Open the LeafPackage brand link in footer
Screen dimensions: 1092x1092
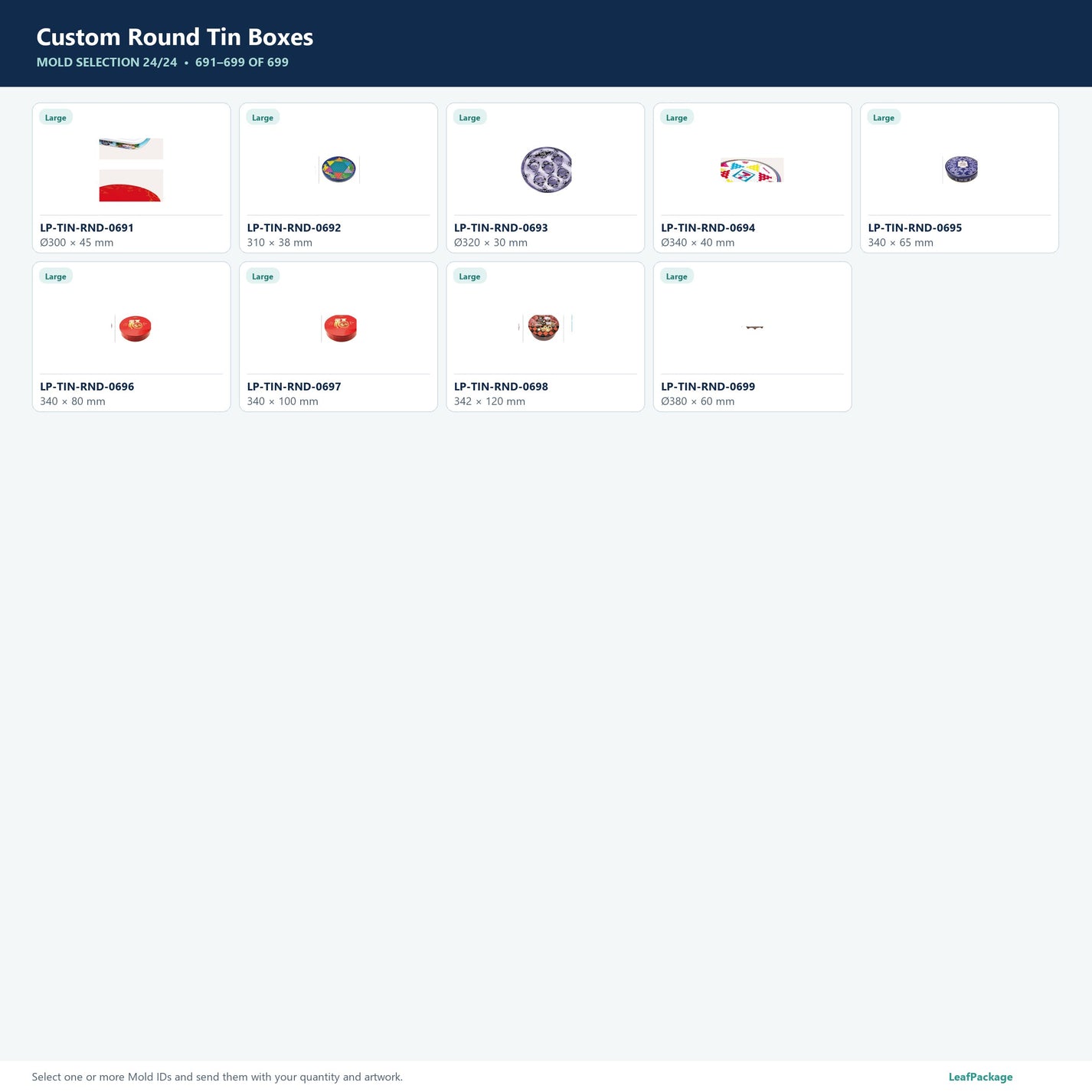pos(980,1077)
